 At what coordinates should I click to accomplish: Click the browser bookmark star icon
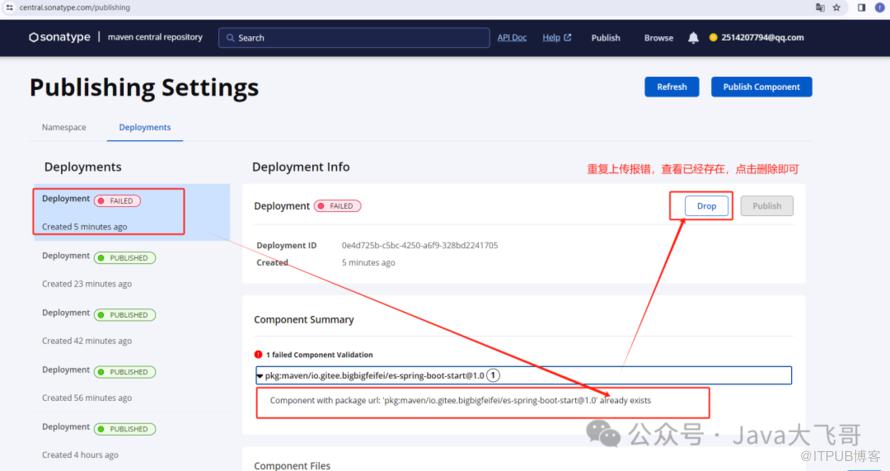(x=837, y=7)
